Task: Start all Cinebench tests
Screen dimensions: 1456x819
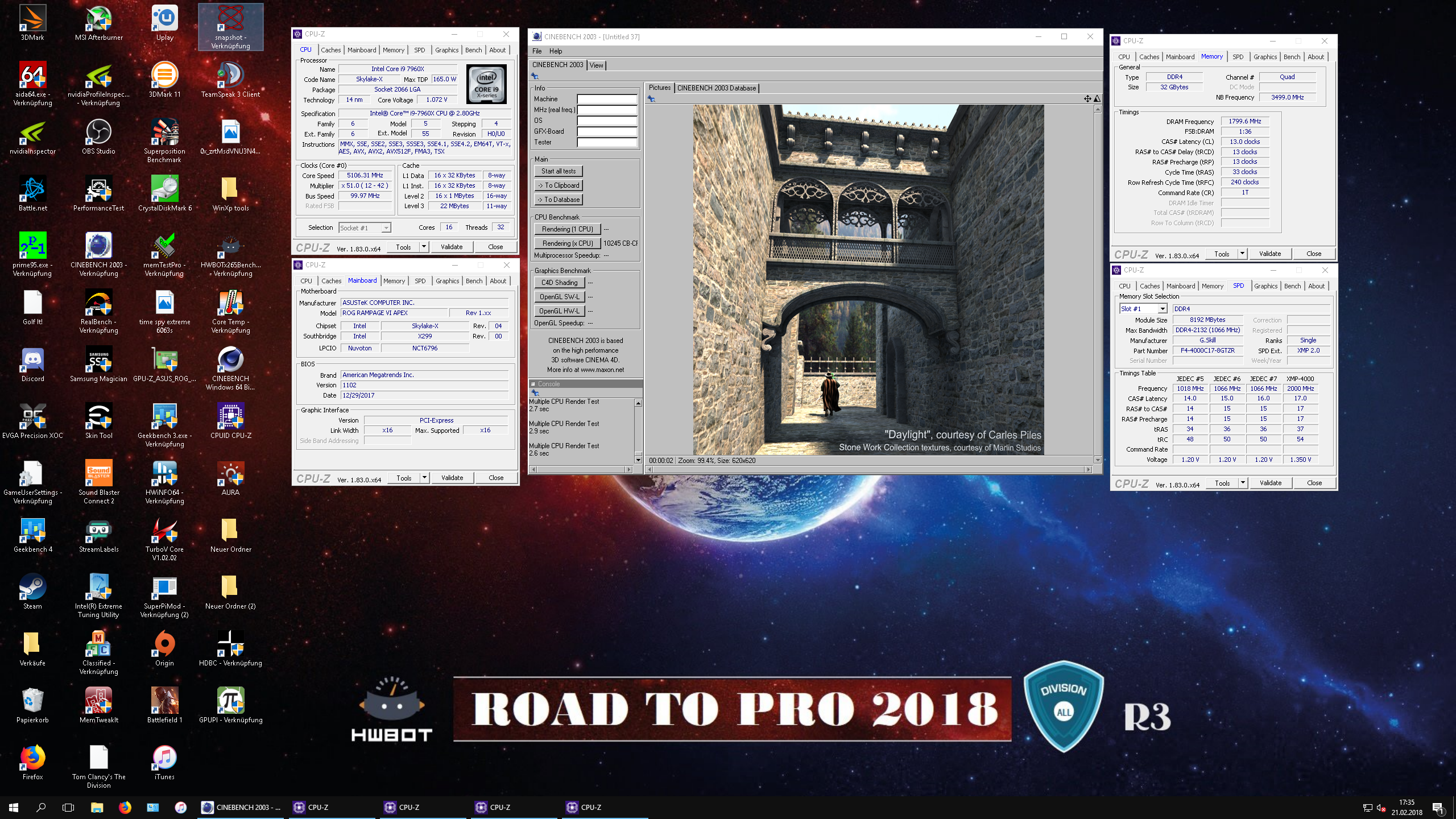Action: point(559,171)
